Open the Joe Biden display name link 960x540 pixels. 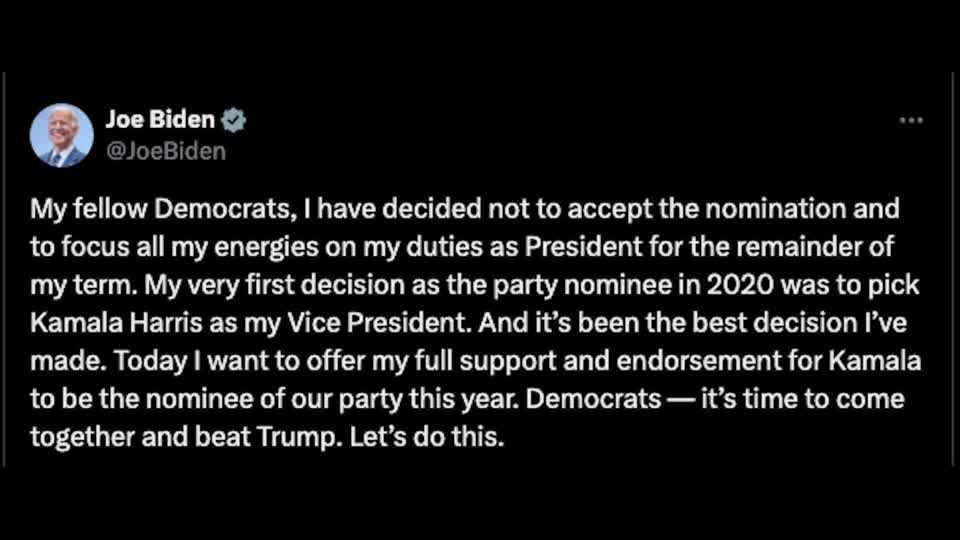pyautogui.click(x=160, y=121)
